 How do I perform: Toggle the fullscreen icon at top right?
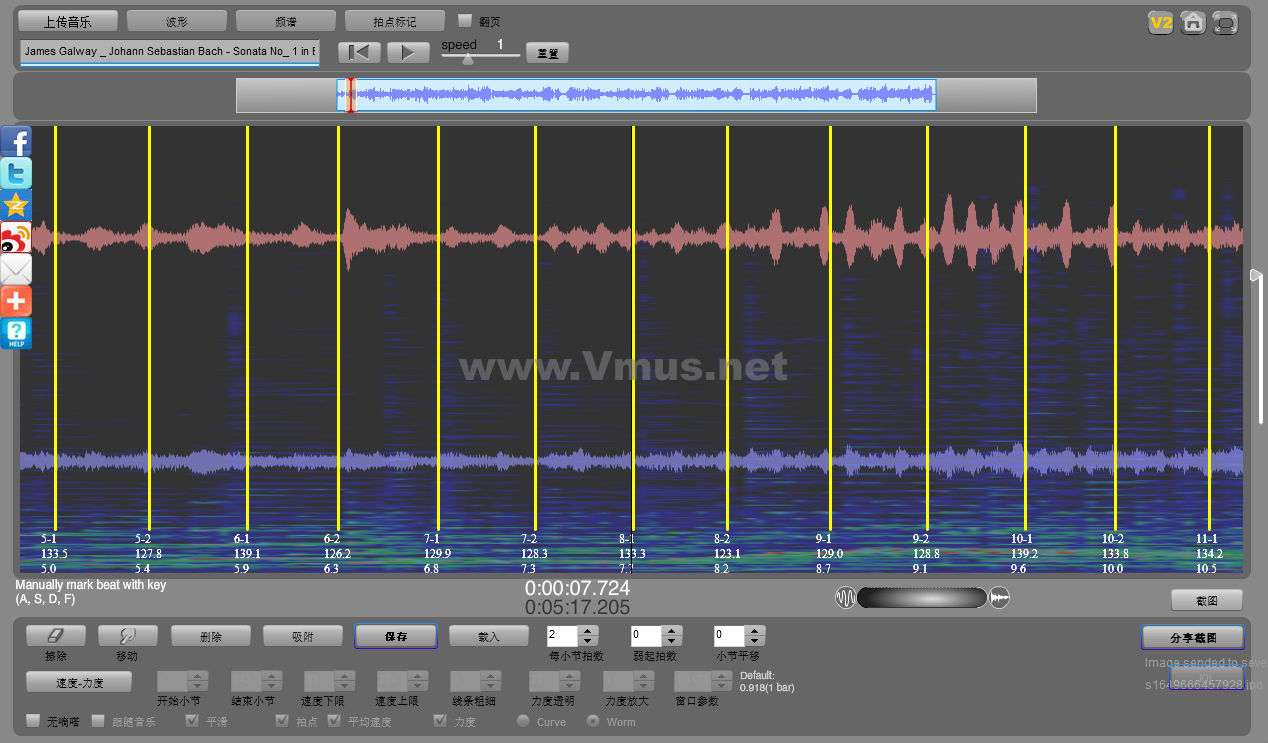click(1225, 23)
